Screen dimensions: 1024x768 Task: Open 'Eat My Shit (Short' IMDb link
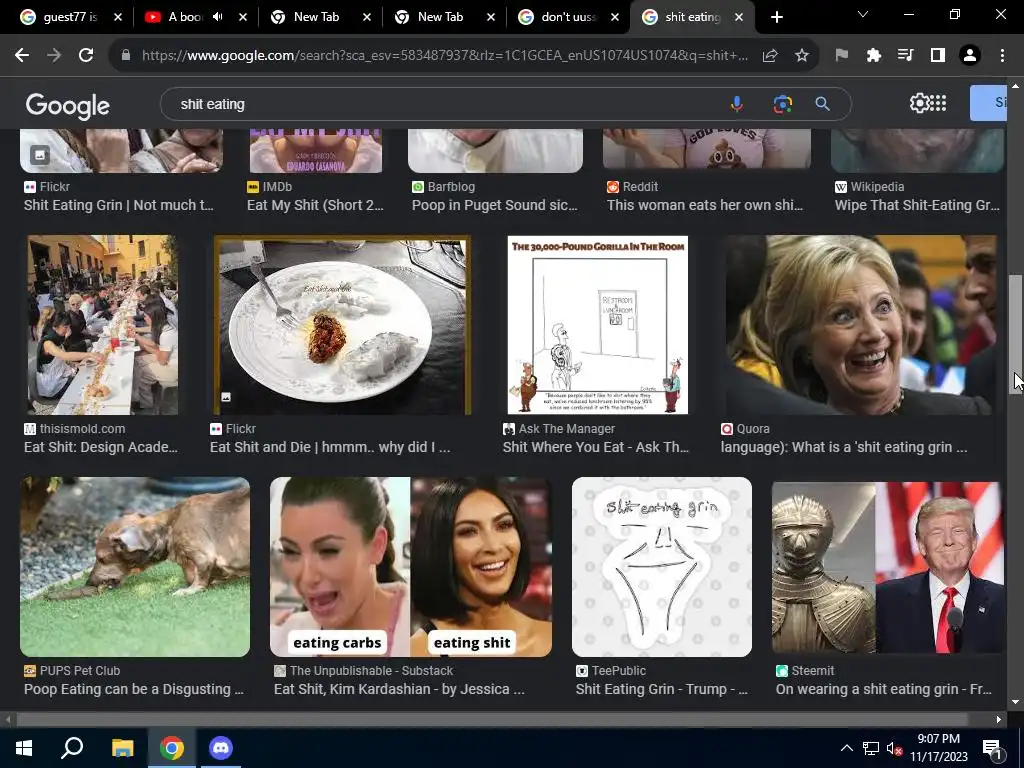[315, 205]
